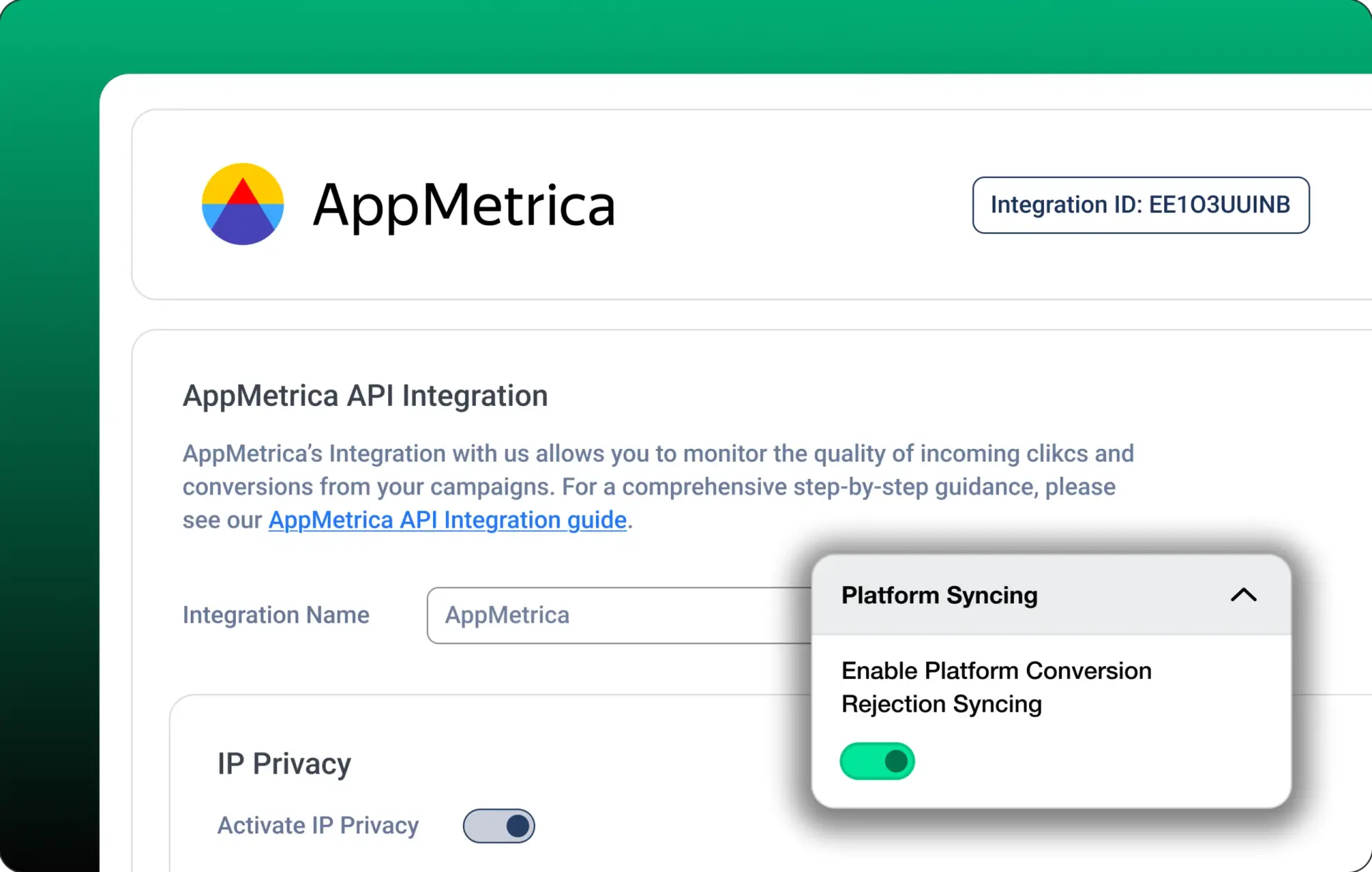Select the Integration ID badge EE1O3UUINB
This screenshot has height=872, width=1372.
pos(1140,205)
